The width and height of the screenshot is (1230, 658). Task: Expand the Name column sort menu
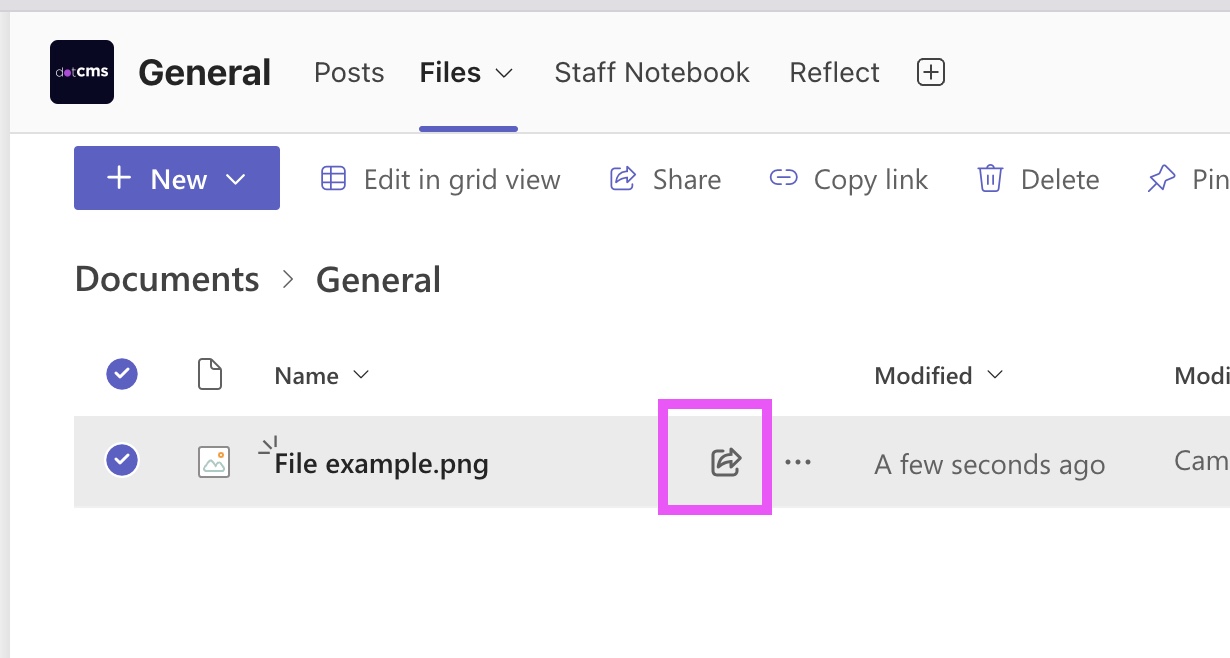362,375
